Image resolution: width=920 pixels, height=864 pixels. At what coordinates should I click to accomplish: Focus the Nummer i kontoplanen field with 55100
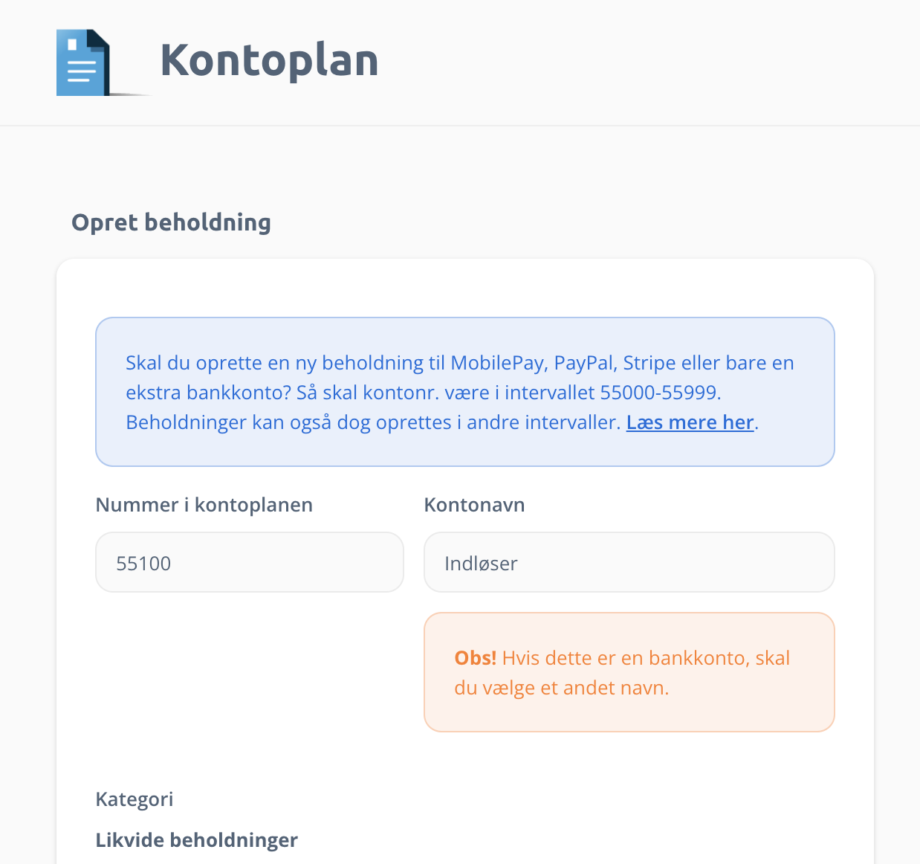(249, 562)
